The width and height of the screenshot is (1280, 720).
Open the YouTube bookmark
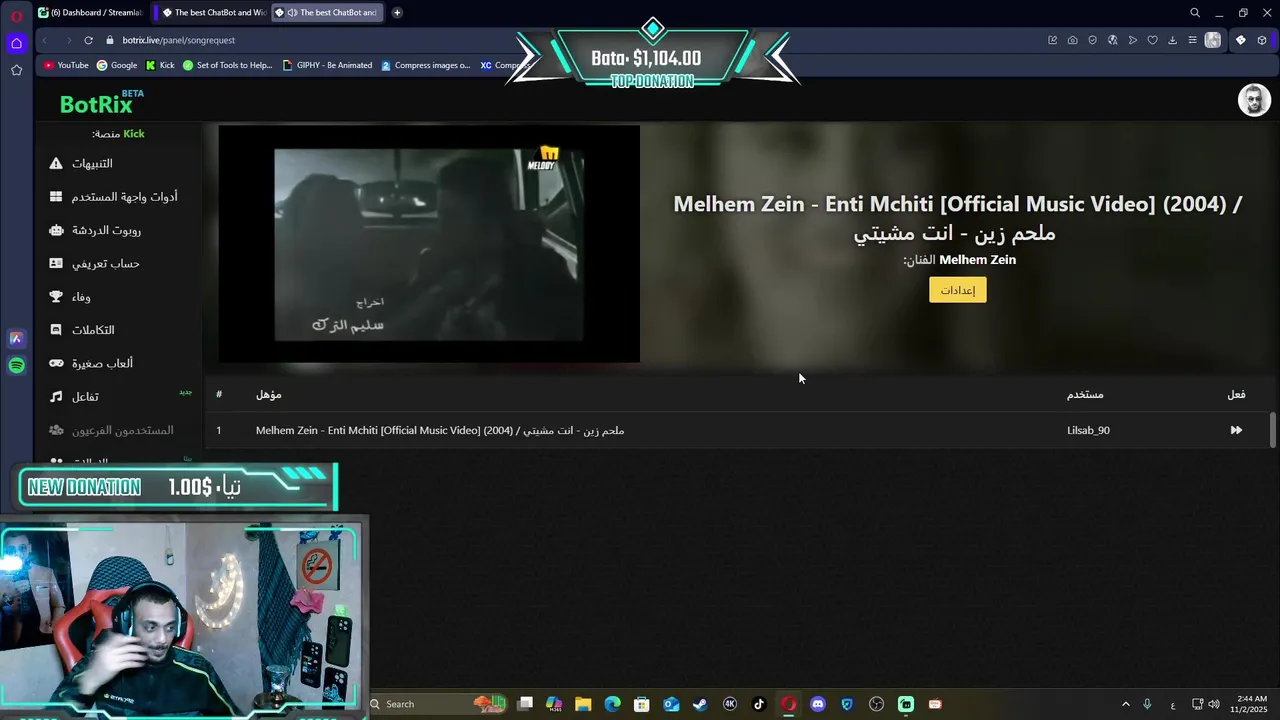click(x=66, y=65)
